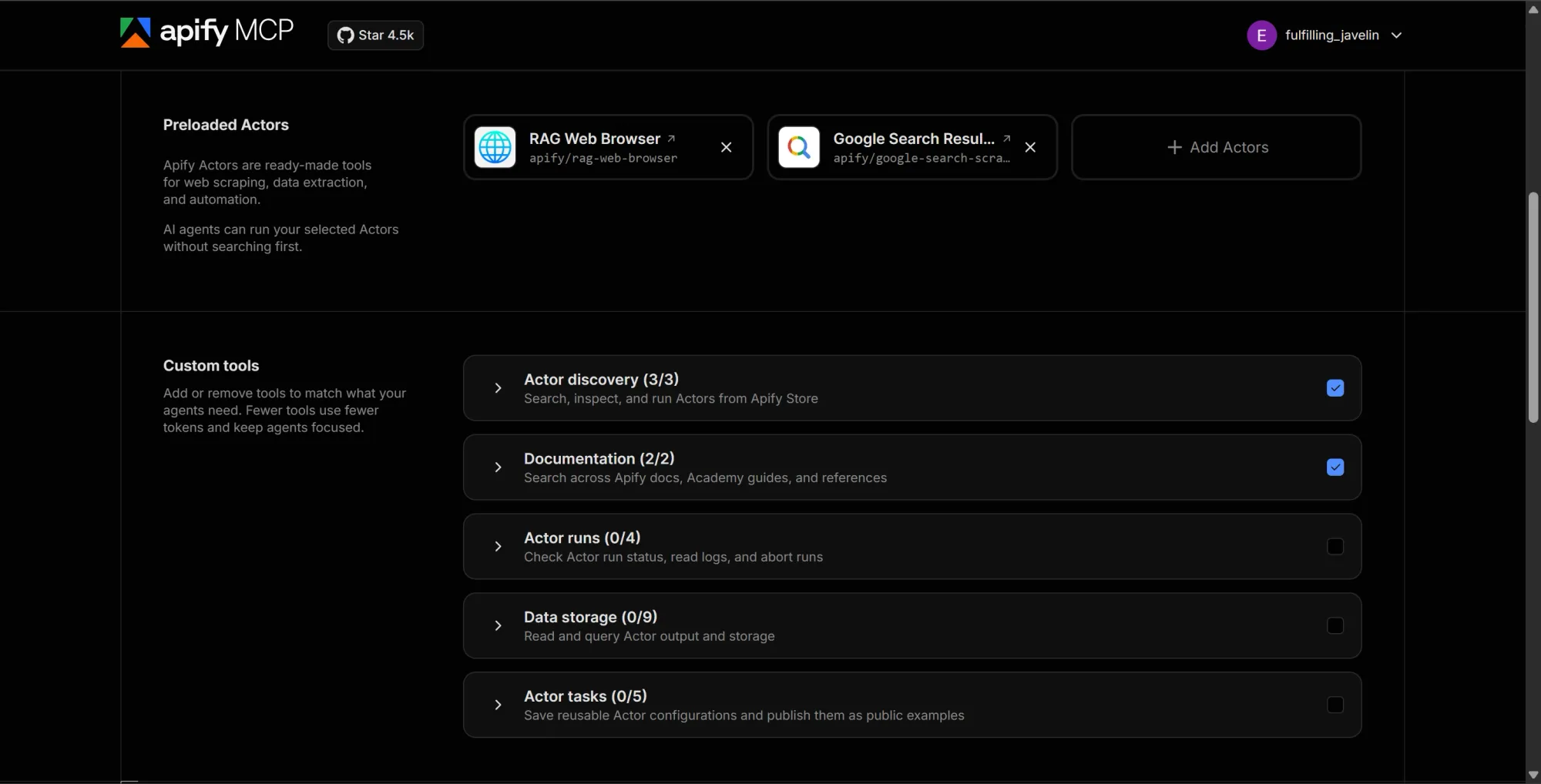Click the Data storage (0/9) title
Image resolution: width=1541 pixels, height=784 pixels.
click(590, 618)
